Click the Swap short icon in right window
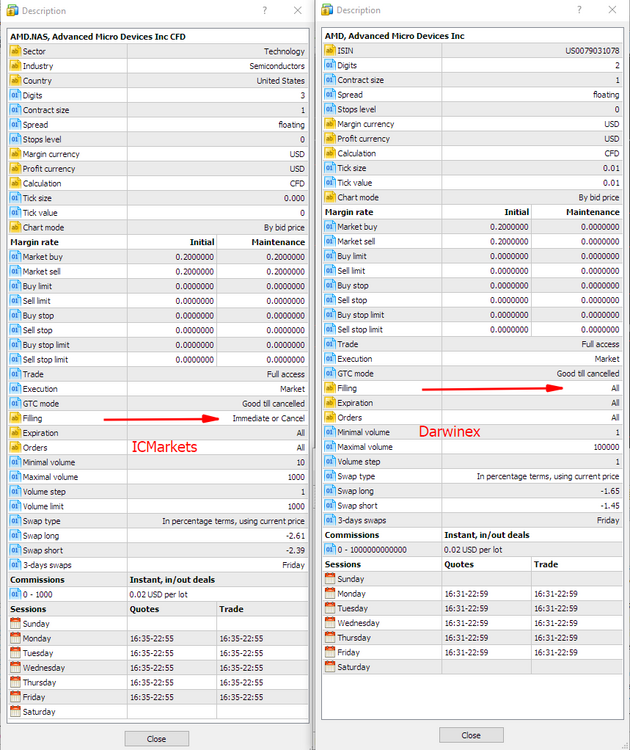The height and width of the screenshot is (750, 630). [330, 505]
